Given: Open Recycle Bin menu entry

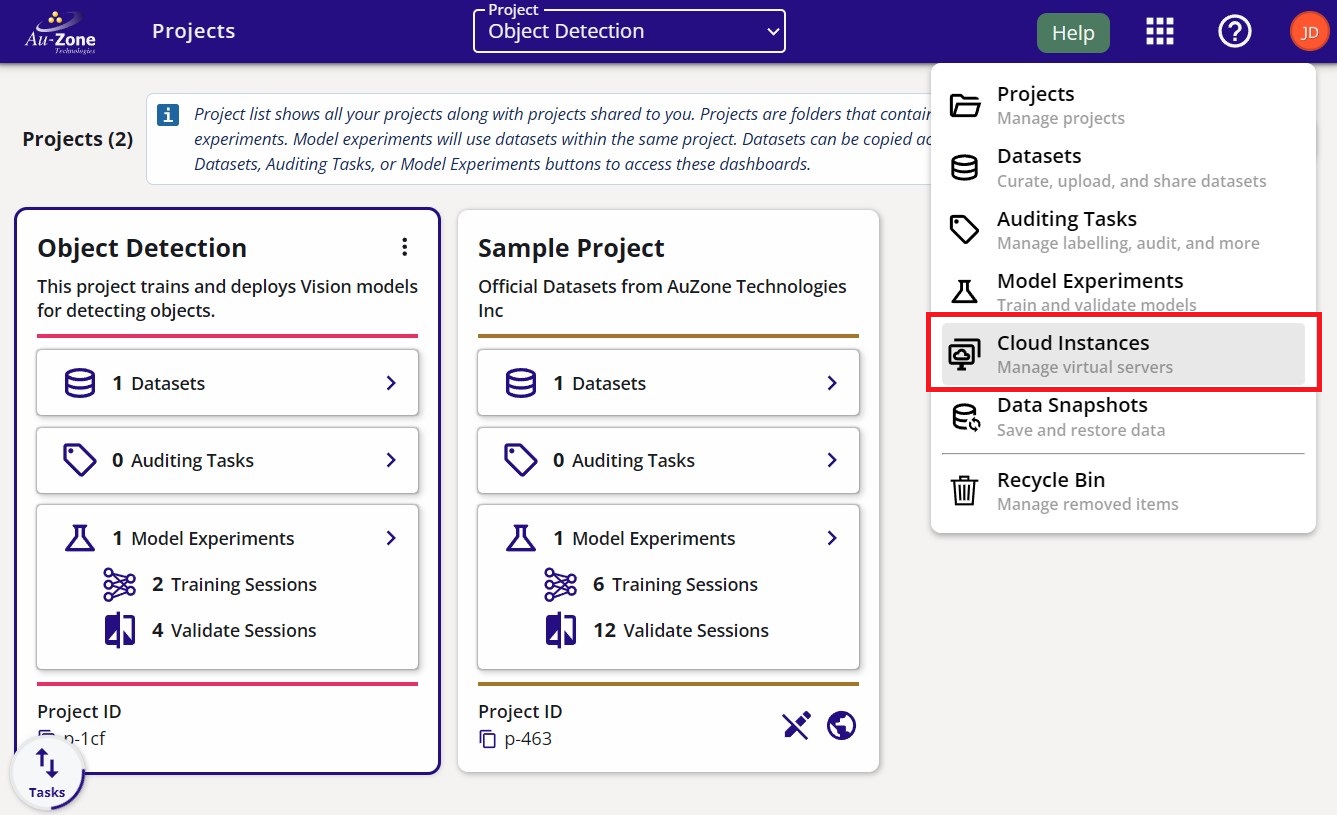Looking at the screenshot, I should point(1123,491).
